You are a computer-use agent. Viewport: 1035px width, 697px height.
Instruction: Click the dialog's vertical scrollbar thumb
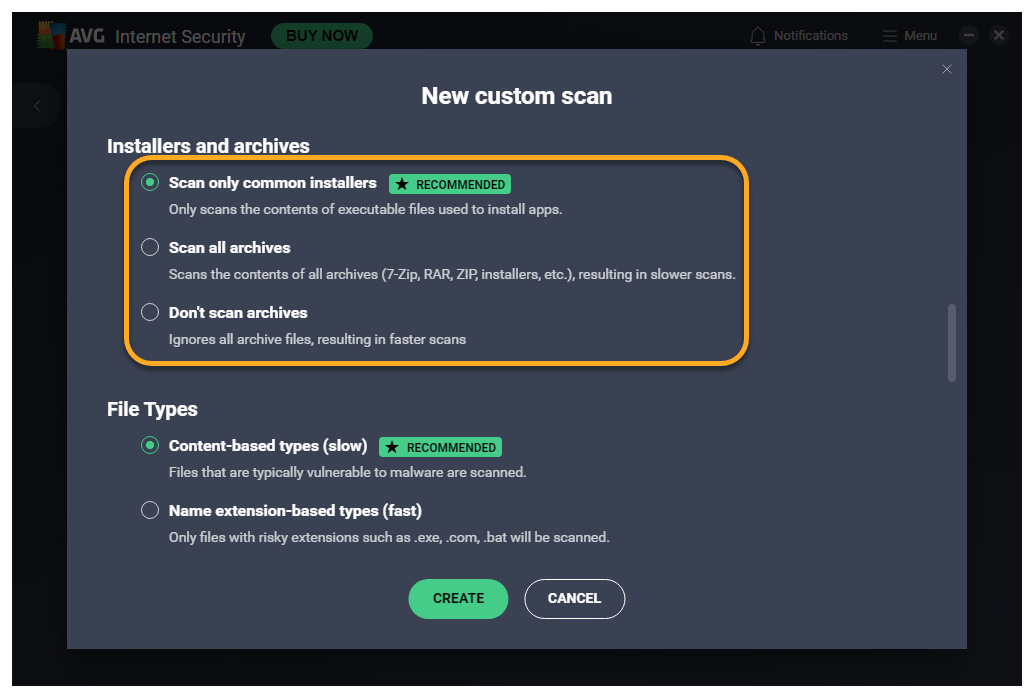951,342
